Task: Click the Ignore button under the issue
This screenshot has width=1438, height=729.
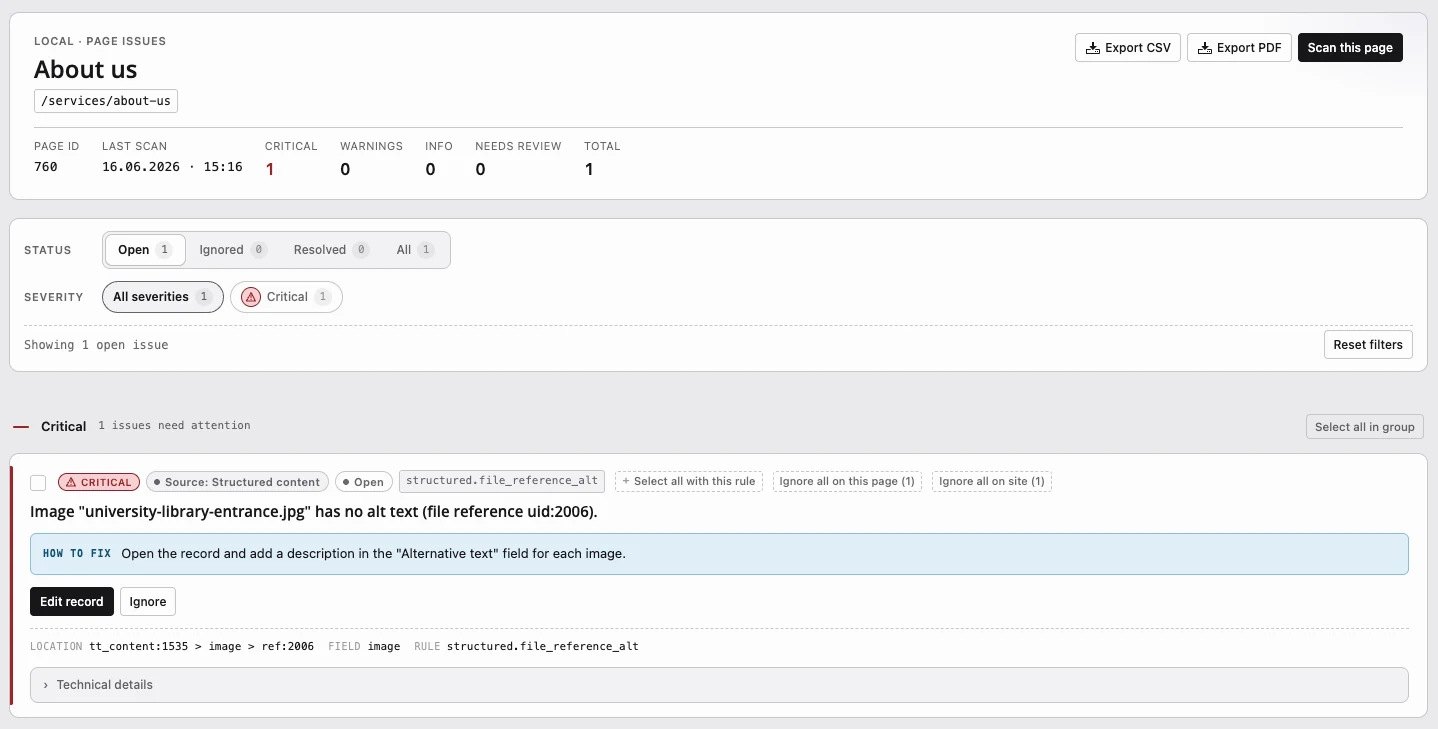Action: tap(148, 601)
